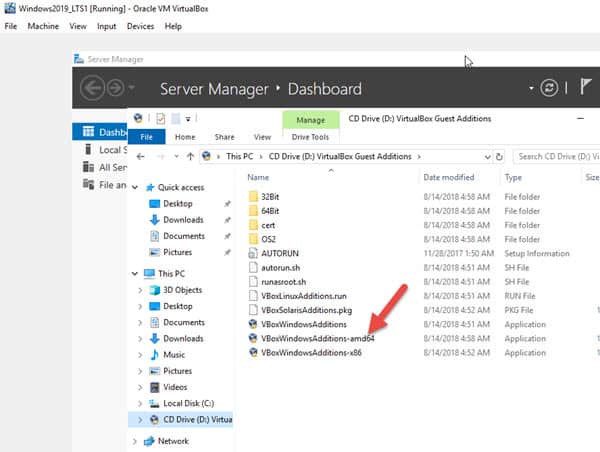Open the Drive Tools tab
600x452 pixels.
point(310,137)
